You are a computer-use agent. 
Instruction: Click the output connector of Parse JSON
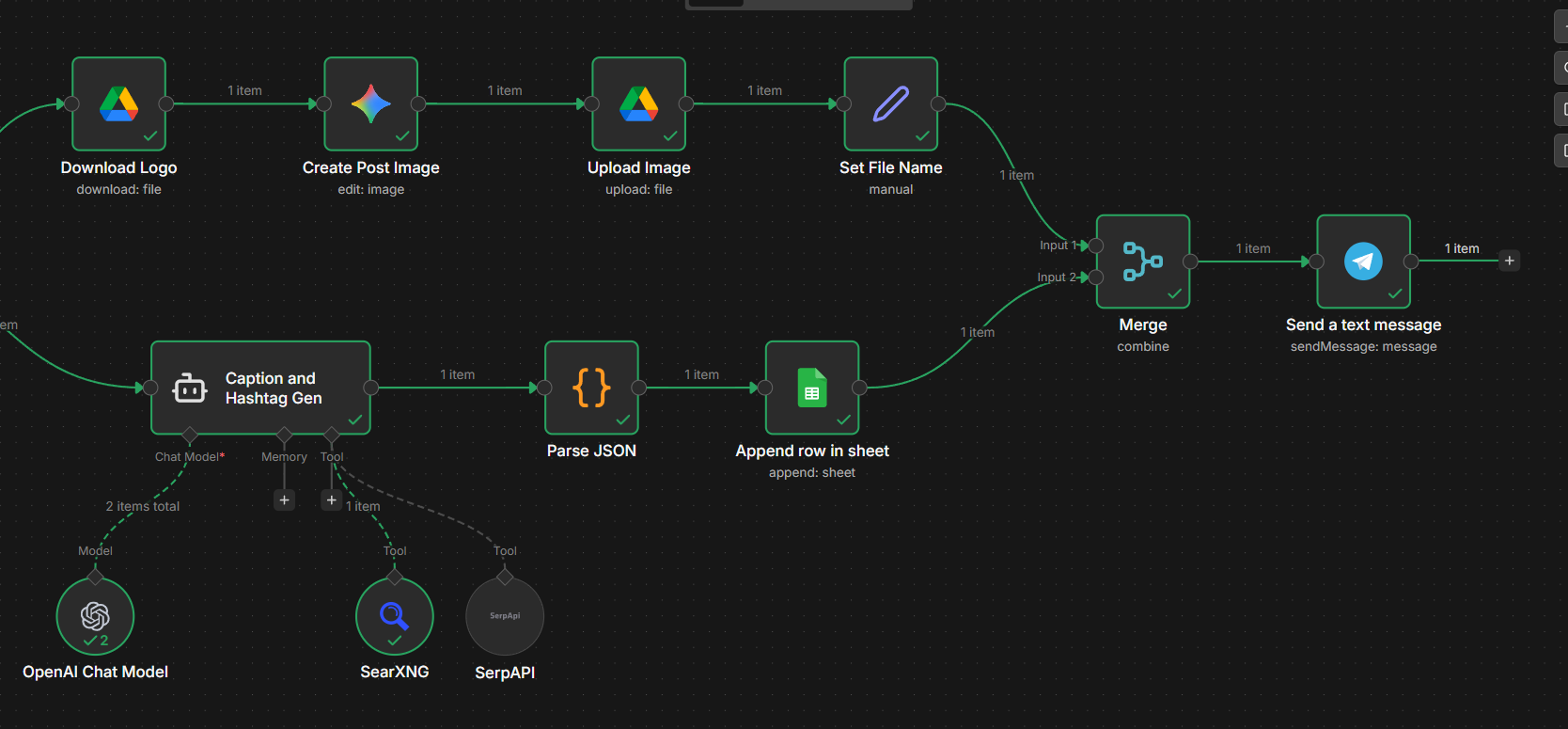[x=639, y=388]
